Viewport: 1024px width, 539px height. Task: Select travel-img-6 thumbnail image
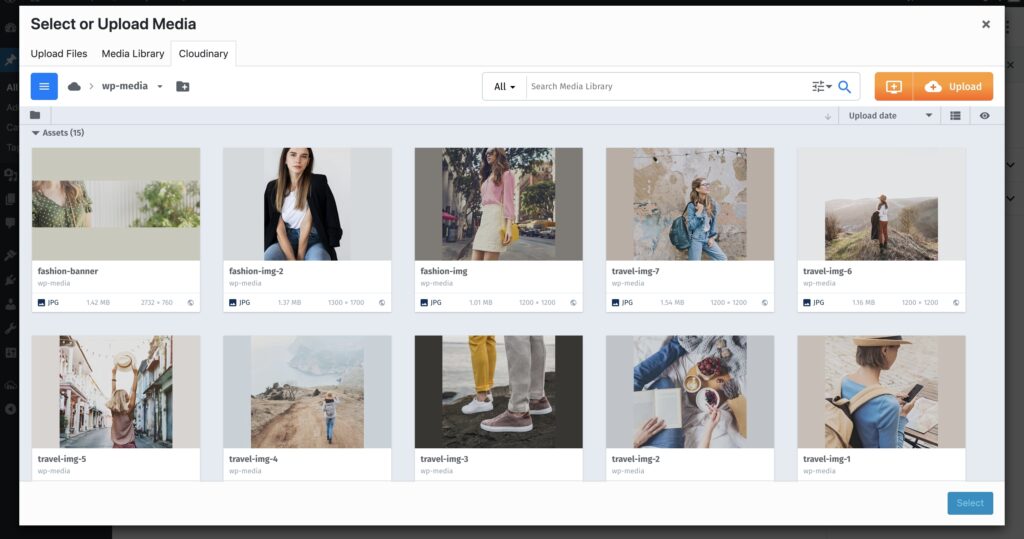tap(881, 204)
